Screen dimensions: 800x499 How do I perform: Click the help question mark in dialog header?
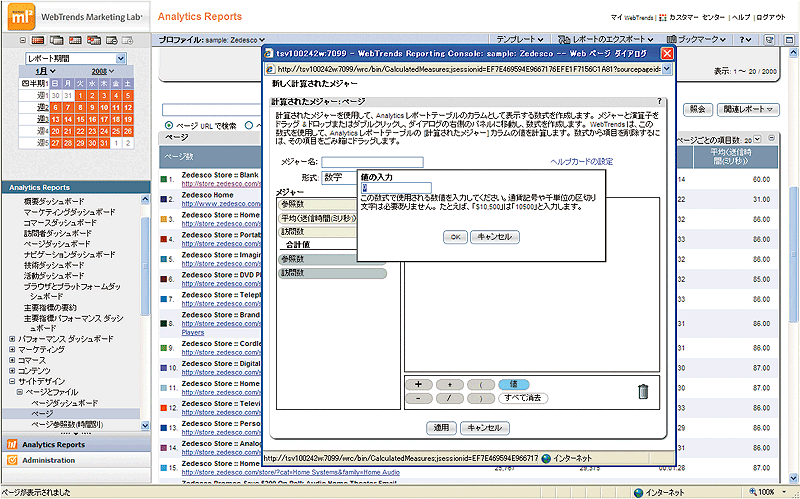tap(659, 102)
